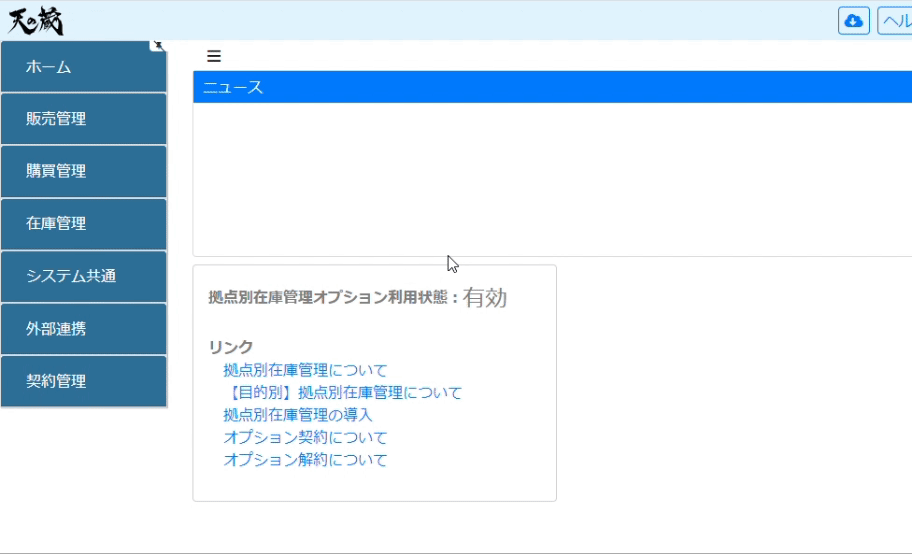The width and height of the screenshot is (912, 554).
Task: Click the ニュース panel header
Action: 553,87
